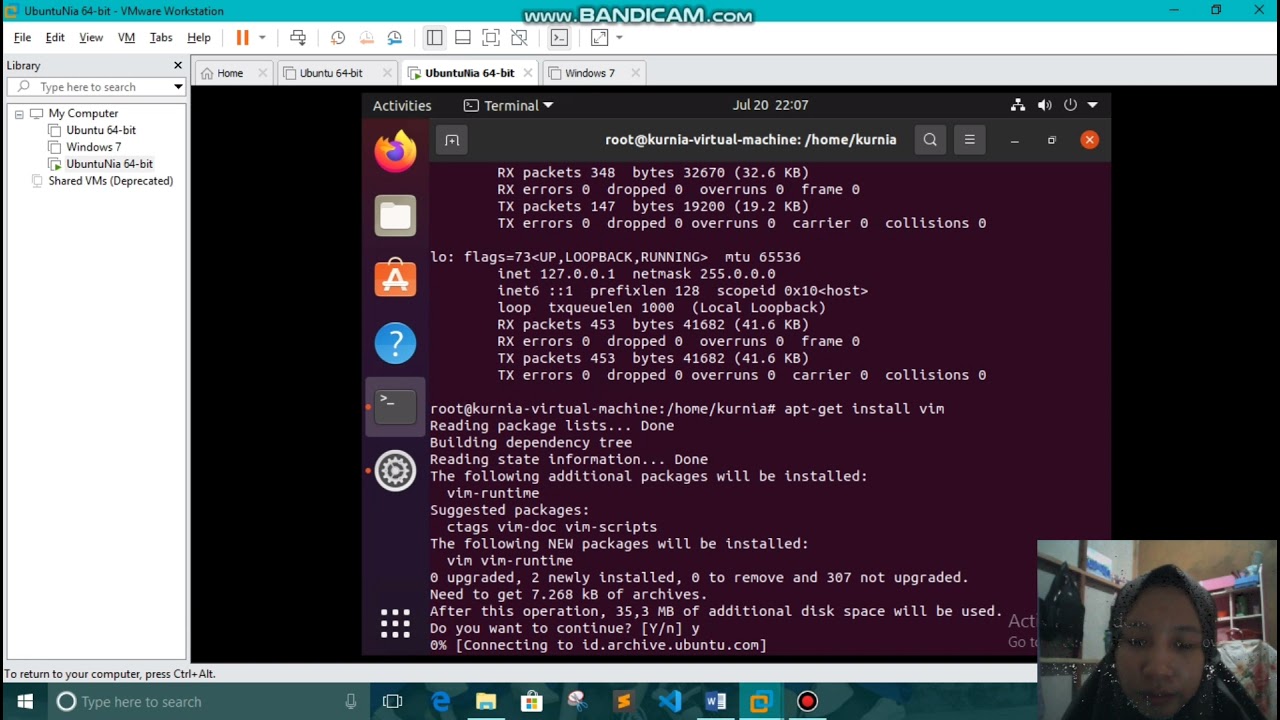Open Task View on taskbar
This screenshot has width=1280, height=720.
[392, 702]
